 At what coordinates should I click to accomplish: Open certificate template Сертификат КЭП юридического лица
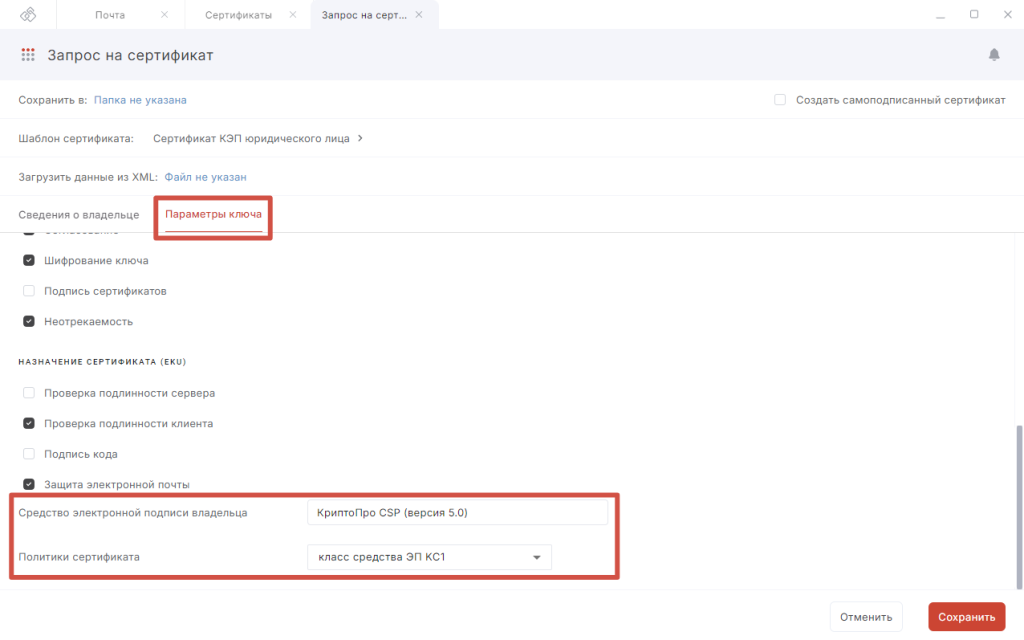pos(251,138)
